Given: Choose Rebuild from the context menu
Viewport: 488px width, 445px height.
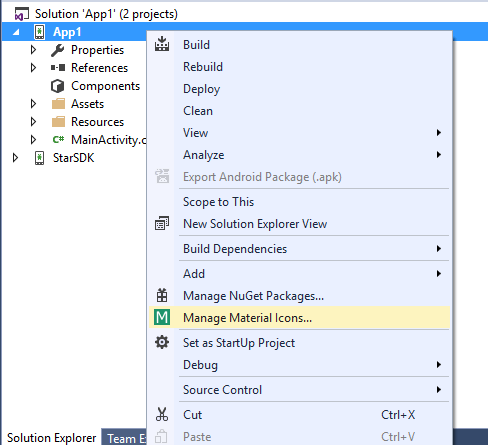Looking at the screenshot, I should 299,67.
